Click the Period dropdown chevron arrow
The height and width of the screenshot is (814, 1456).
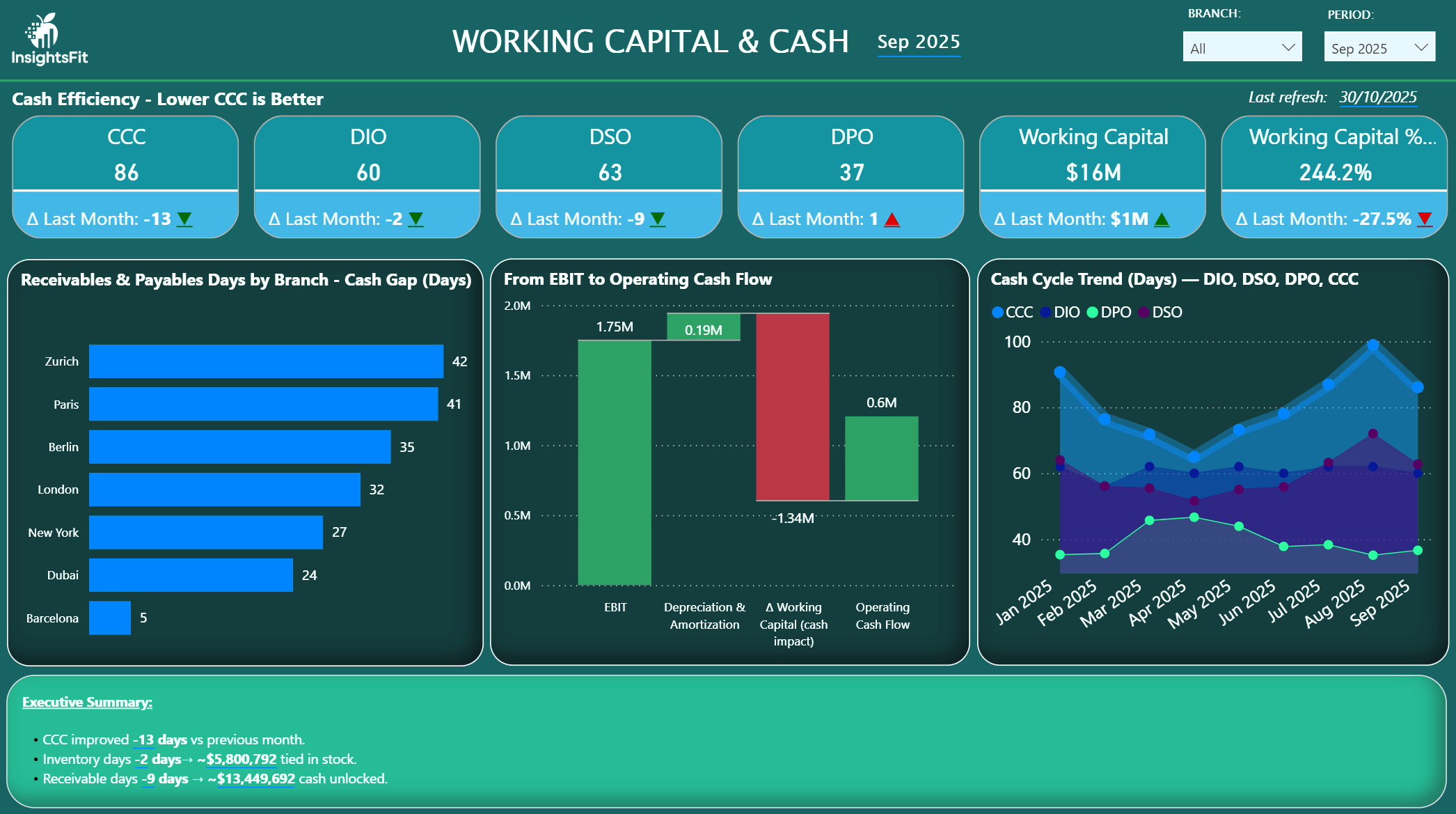click(x=1421, y=47)
